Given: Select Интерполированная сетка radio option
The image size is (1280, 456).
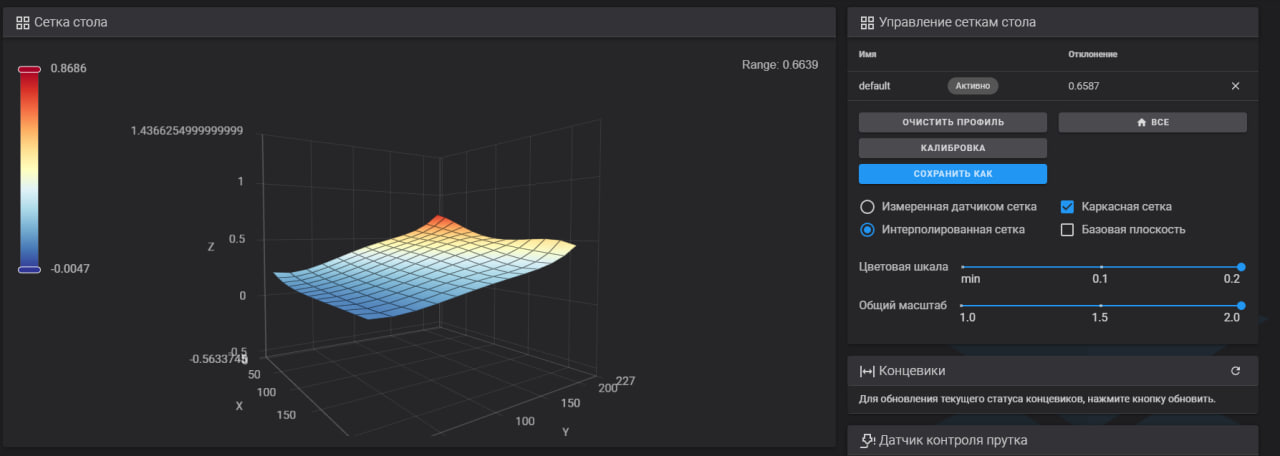Looking at the screenshot, I should click(867, 230).
